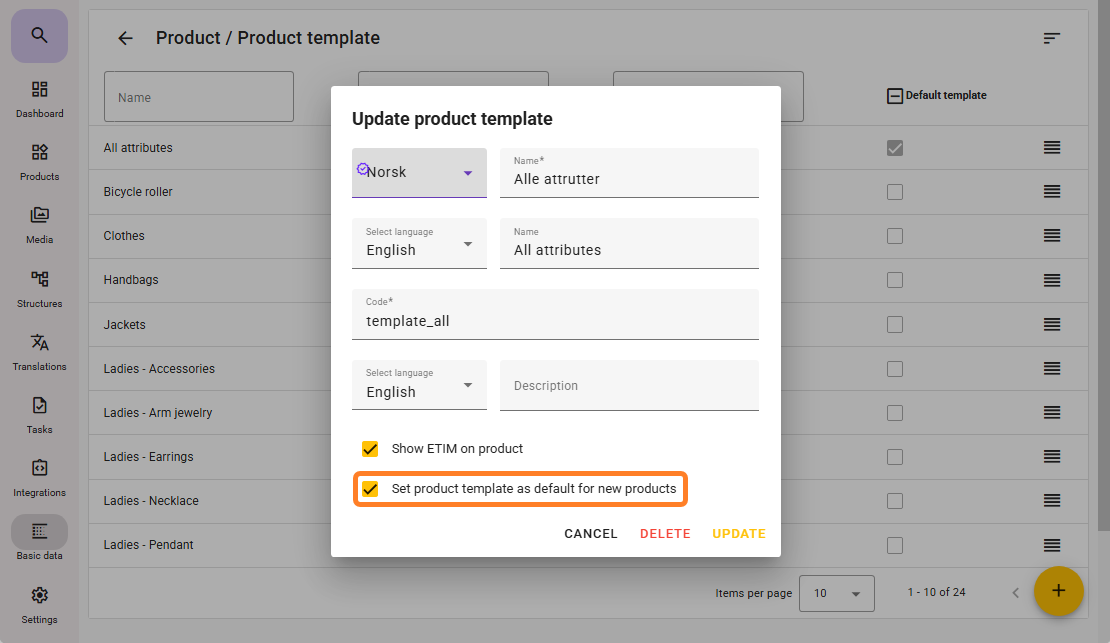Uncheck Show ETIM on product
Image resolution: width=1110 pixels, height=643 pixels.
pyautogui.click(x=371, y=449)
